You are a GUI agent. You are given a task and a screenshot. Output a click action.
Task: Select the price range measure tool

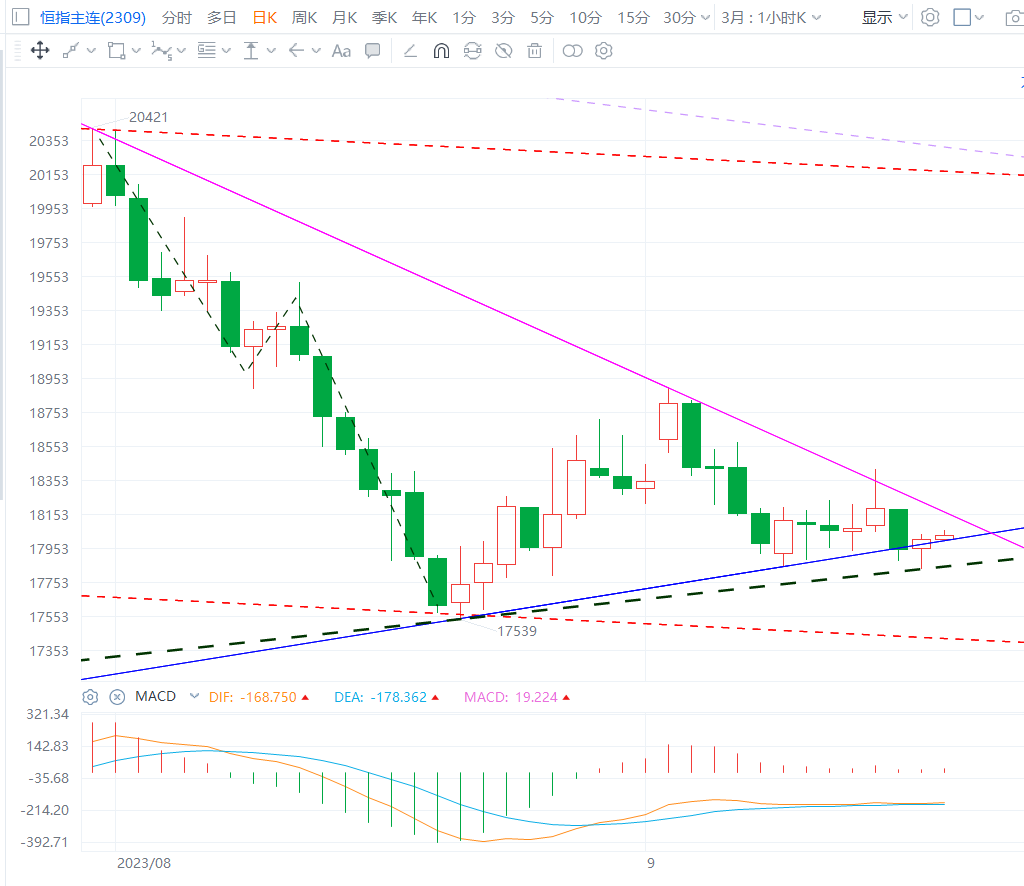tap(251, 50)
